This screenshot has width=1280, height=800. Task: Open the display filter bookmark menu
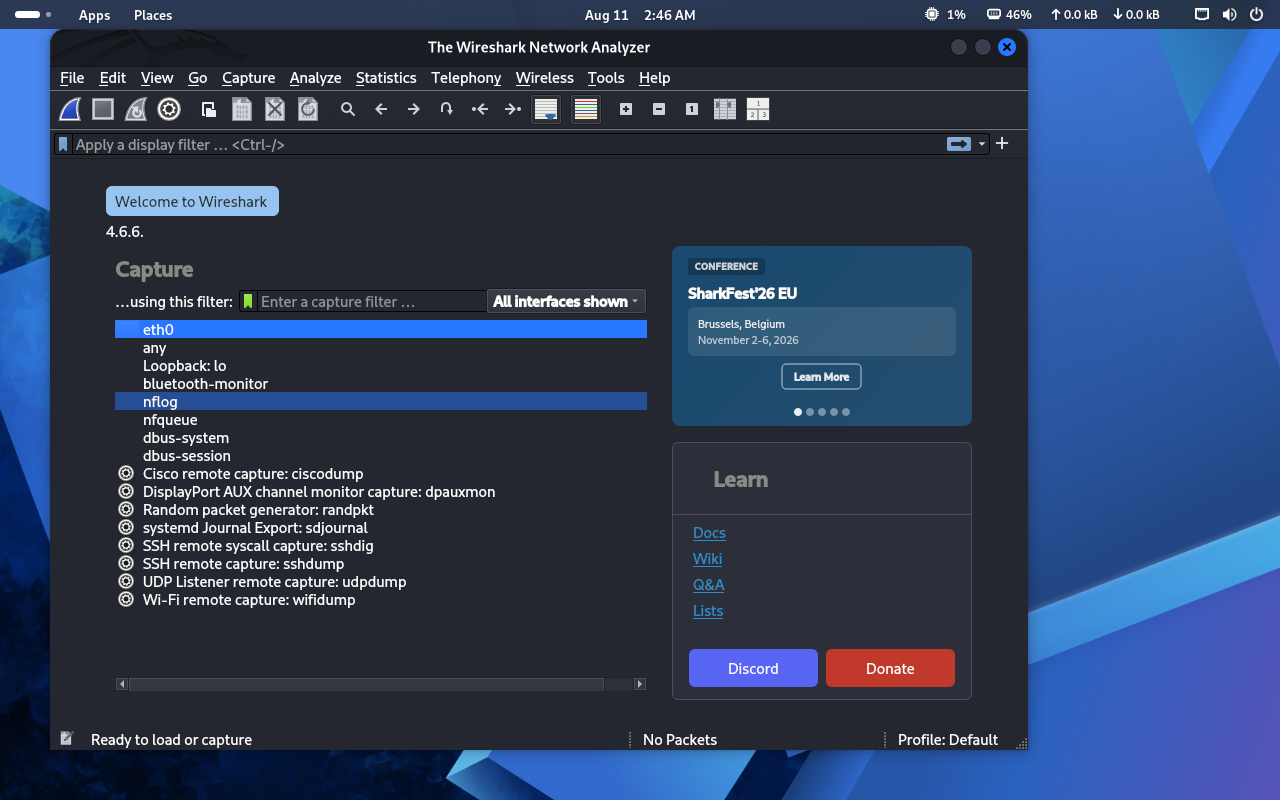click(x=64, y=144)
